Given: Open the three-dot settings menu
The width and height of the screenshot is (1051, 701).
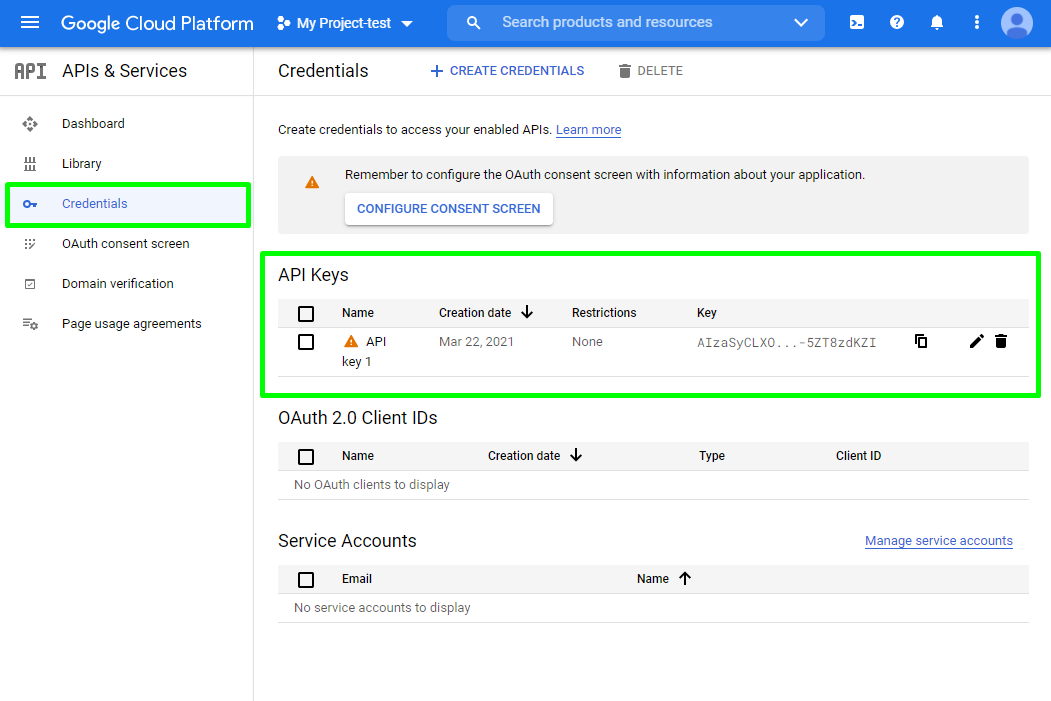Looking at the screenshot, I should coord(977,23).
